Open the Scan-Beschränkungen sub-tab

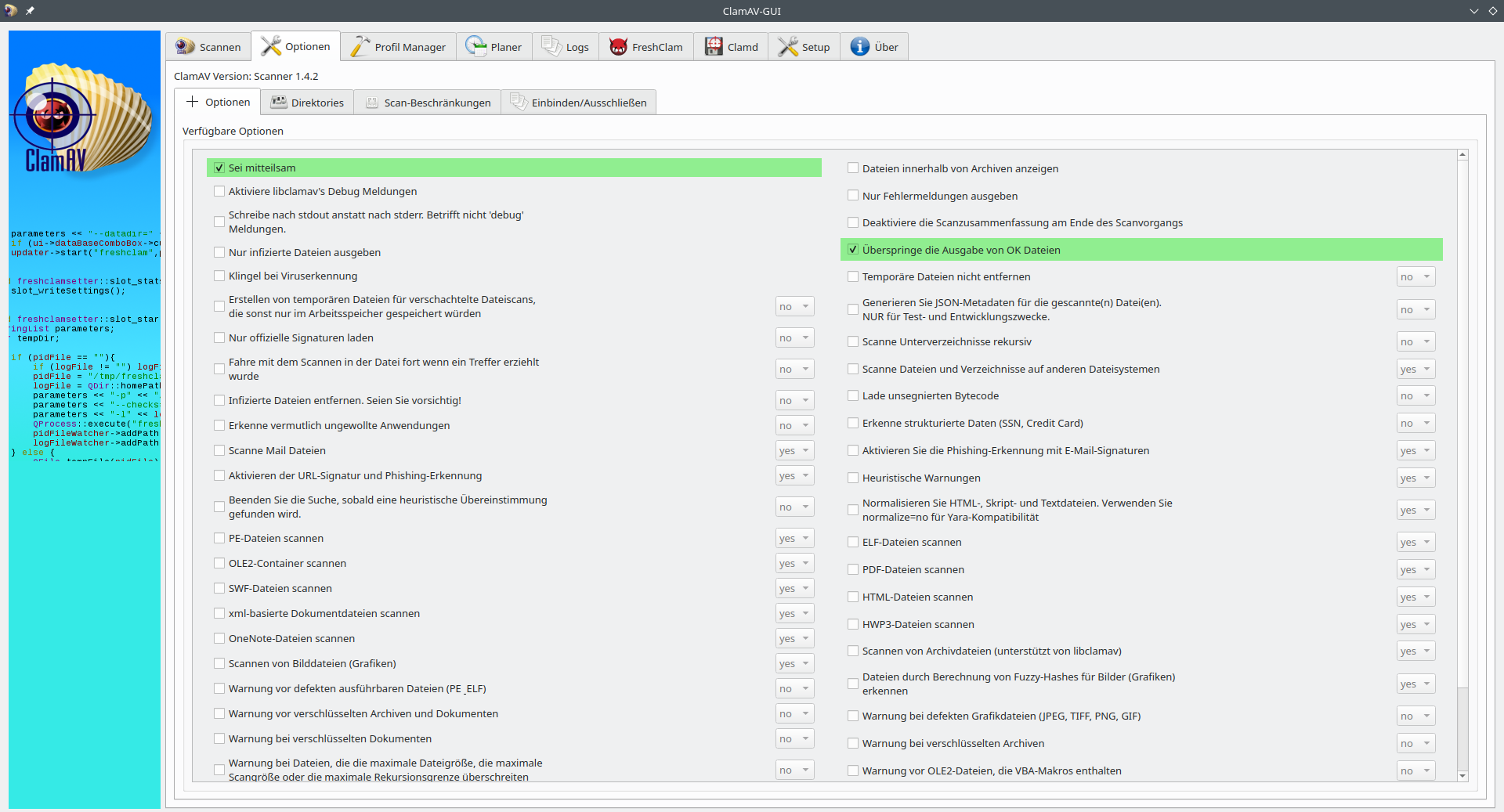[x=428, y=103]
